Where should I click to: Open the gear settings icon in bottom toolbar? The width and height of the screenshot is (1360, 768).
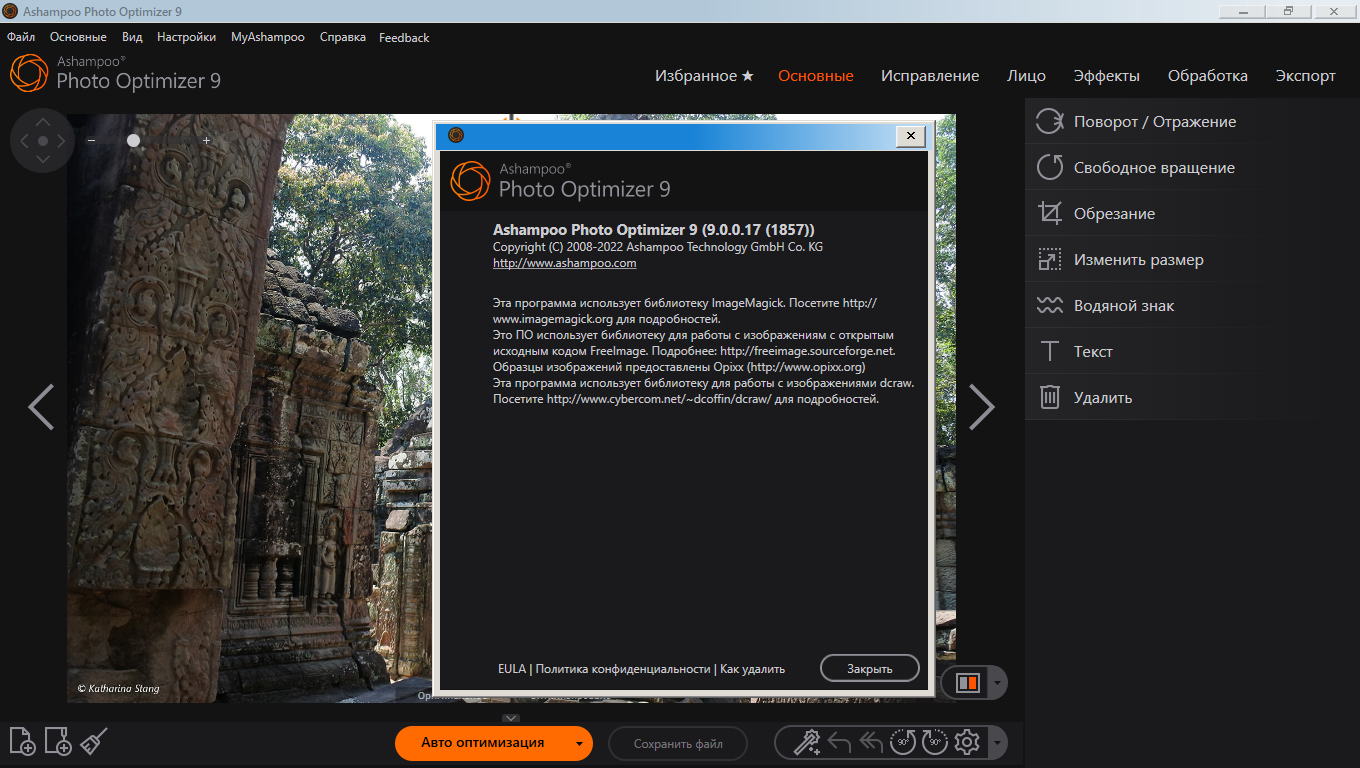point(966,742)
